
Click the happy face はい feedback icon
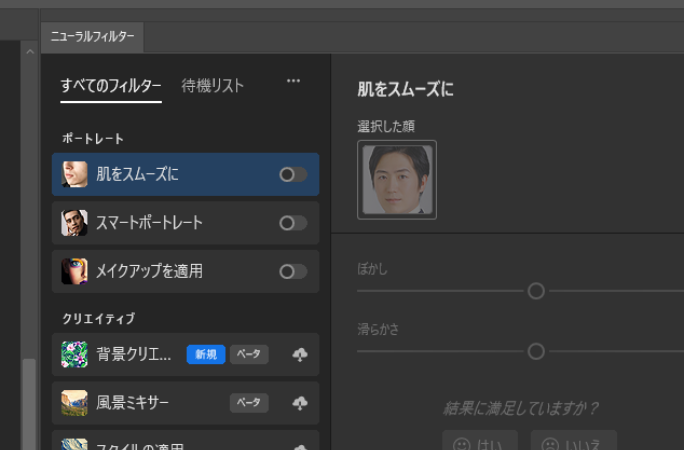(462, 442)
